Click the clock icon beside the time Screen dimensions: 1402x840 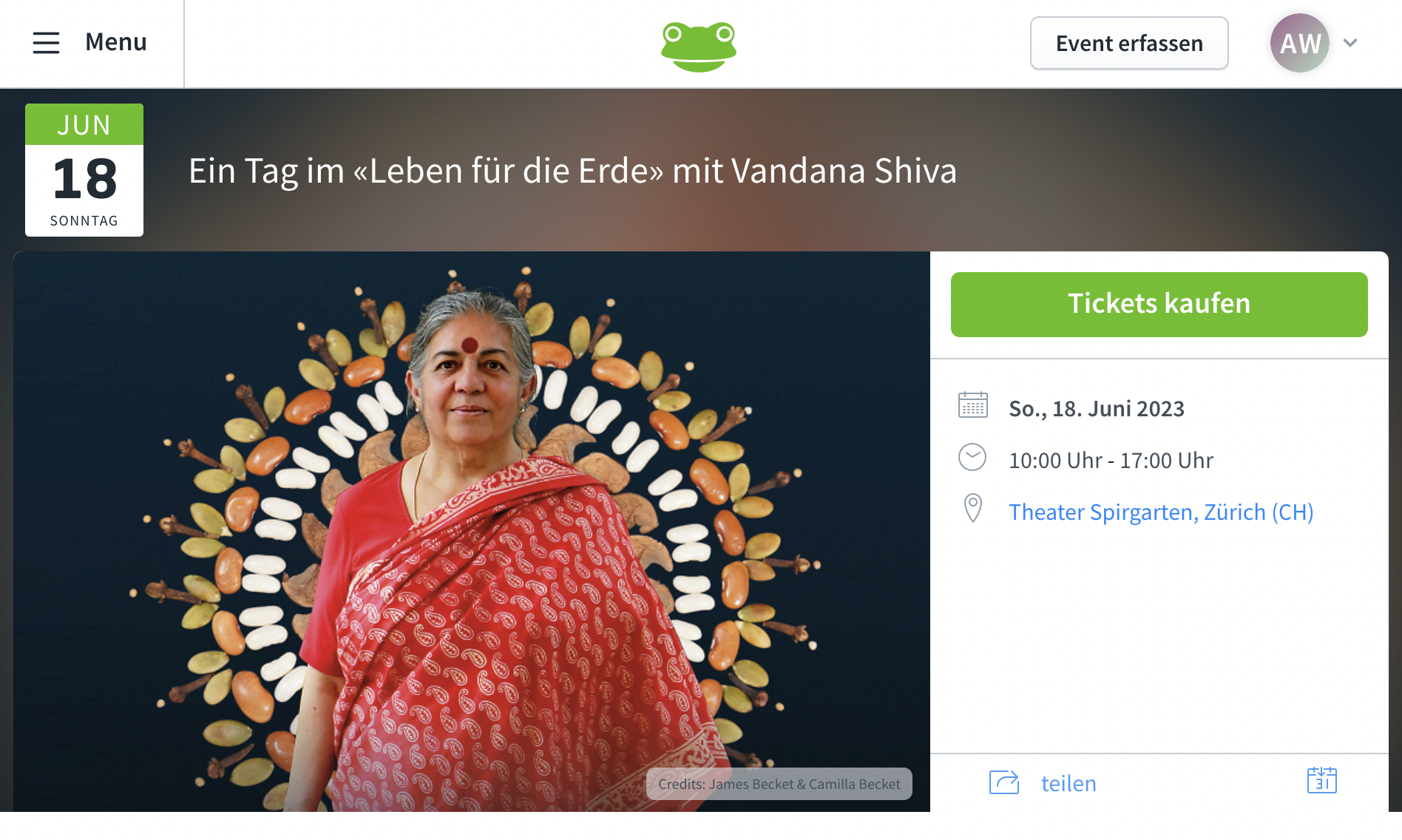972,457
